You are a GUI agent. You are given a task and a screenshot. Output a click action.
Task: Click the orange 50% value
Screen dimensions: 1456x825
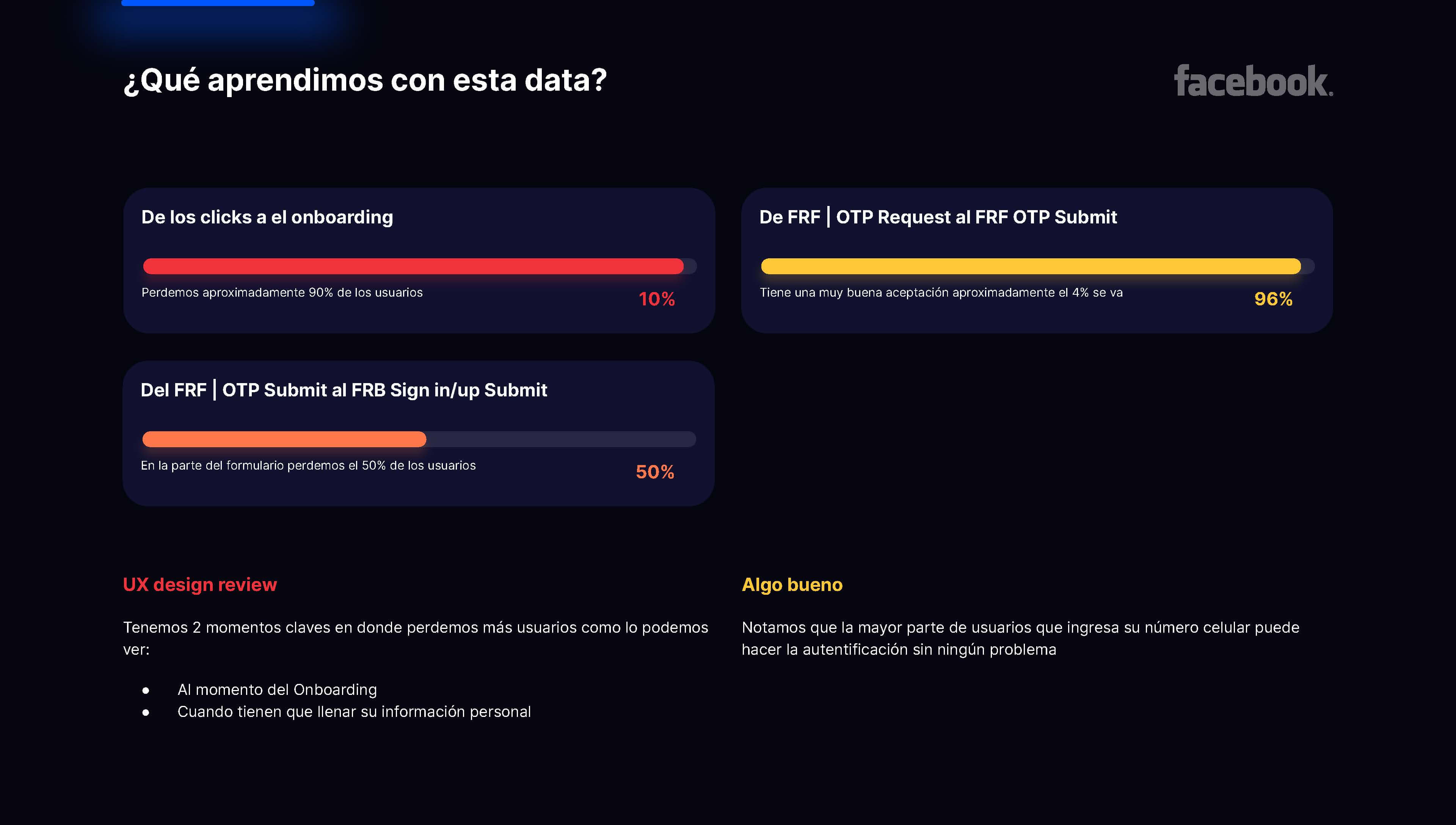coord(655,472)
